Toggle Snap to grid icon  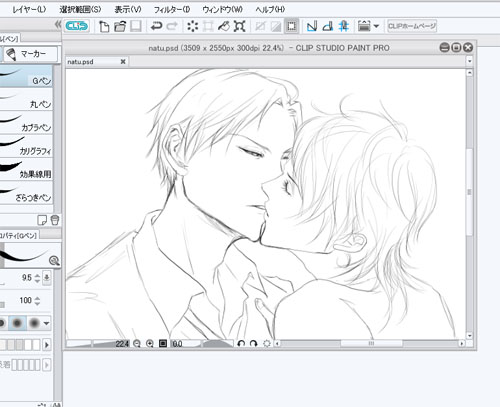[343, 26]
